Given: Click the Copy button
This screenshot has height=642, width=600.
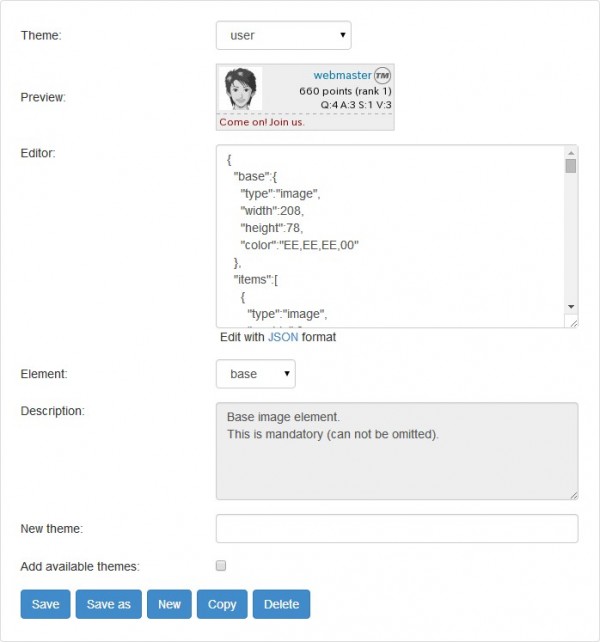Looking at the screenshot, I should pyautogui.click(x=222, y=604).
